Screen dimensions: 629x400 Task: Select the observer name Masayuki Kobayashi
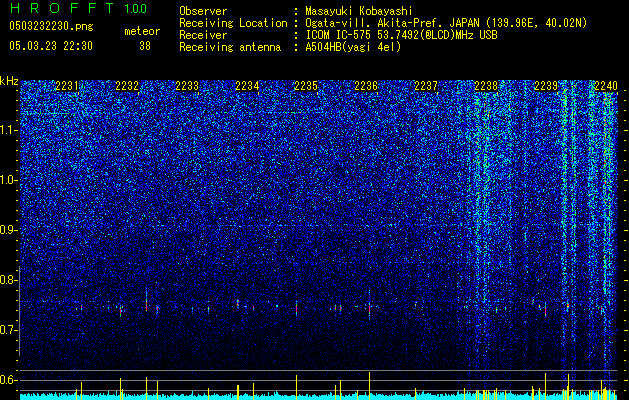tap(358, 11)
